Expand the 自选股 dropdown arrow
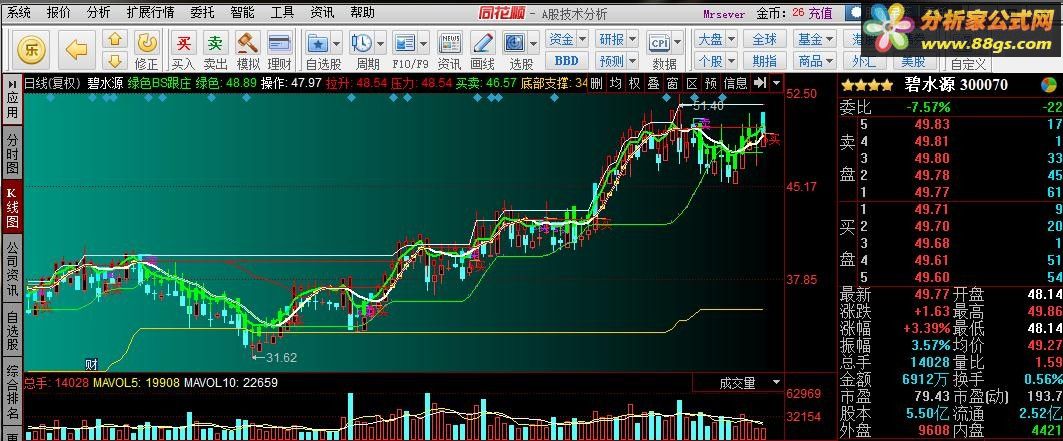The width and height of the screenshot is (1063, 441). (x=336, y=43)
